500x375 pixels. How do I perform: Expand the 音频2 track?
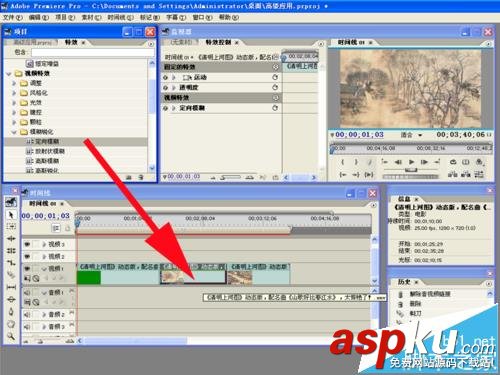click(x=44, y=314)
